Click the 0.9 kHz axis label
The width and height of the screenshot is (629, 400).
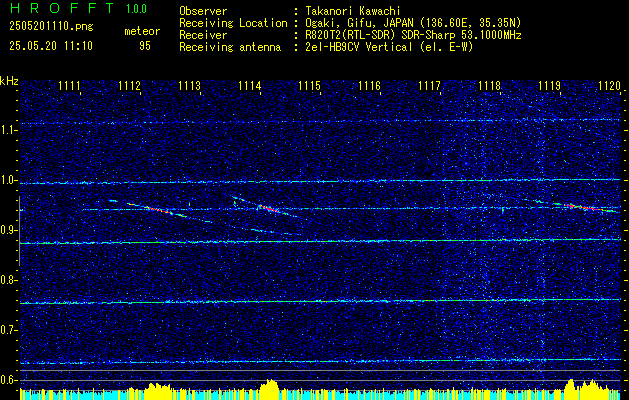point(7,230)
